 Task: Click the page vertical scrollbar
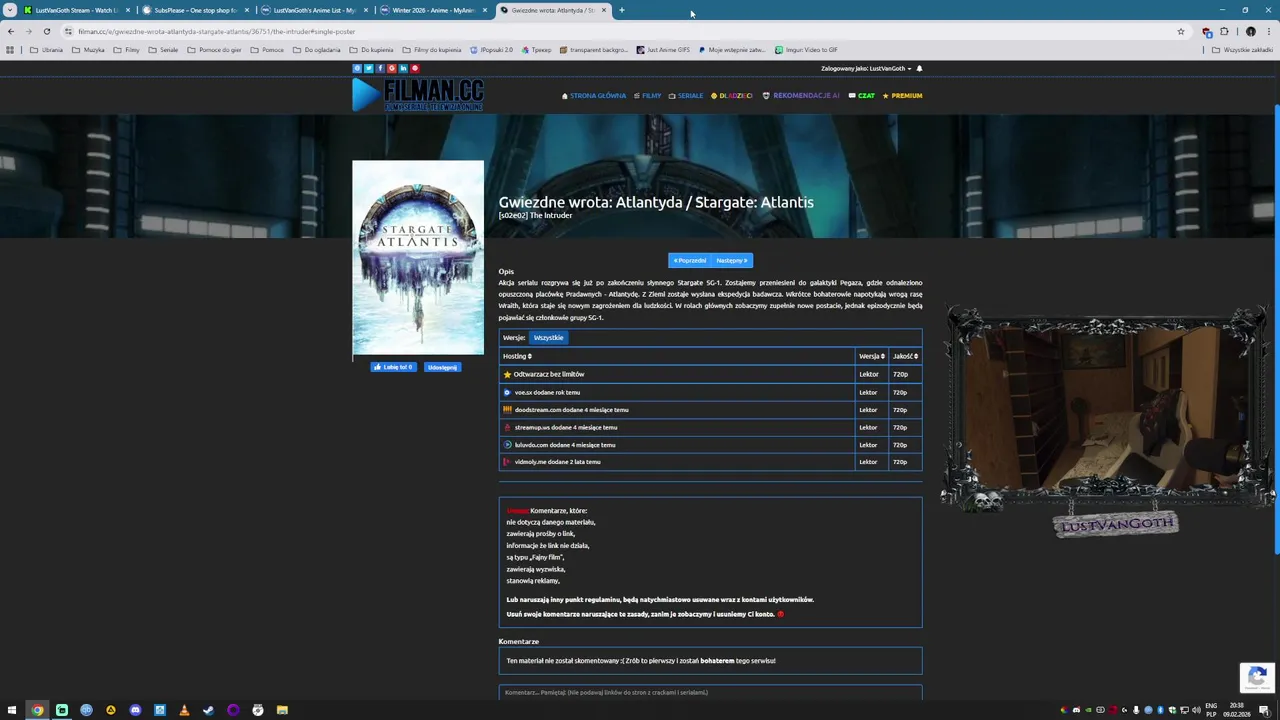(x=1277, y=330)
